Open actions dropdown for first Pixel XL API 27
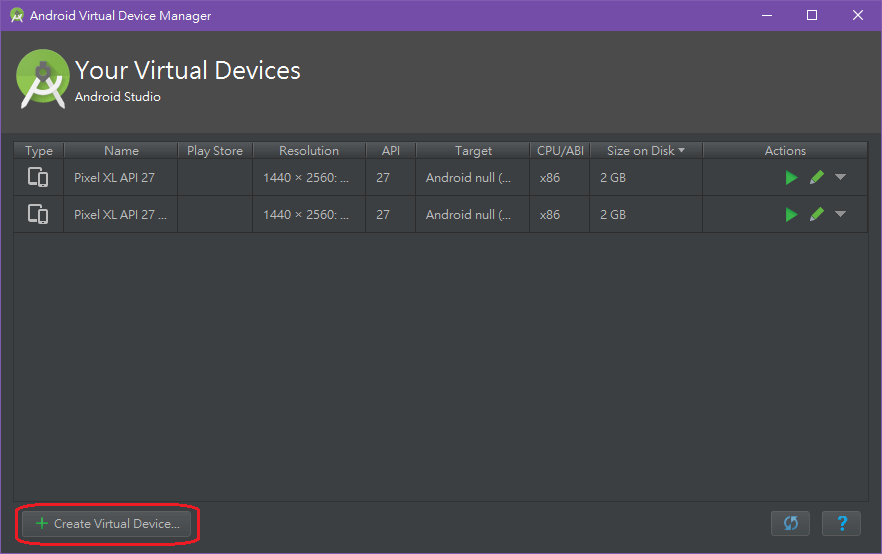882x554 pixels. pyautogui.click(x=840, y=177)
